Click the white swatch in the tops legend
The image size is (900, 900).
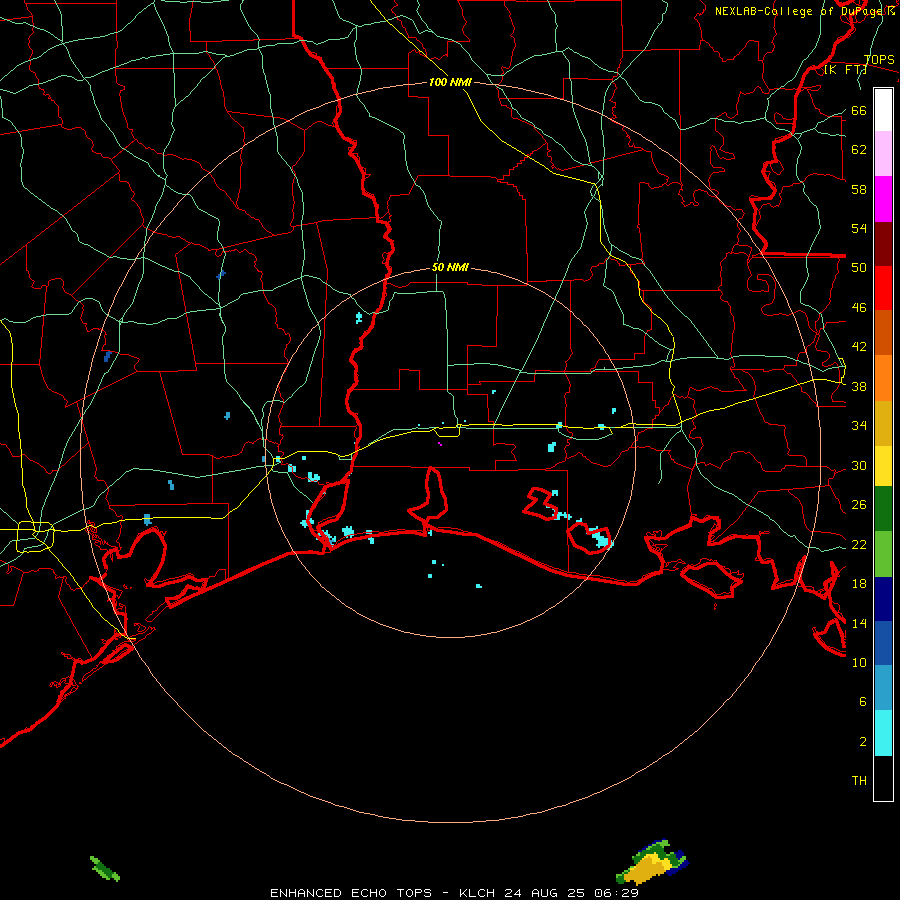(883, 110)
